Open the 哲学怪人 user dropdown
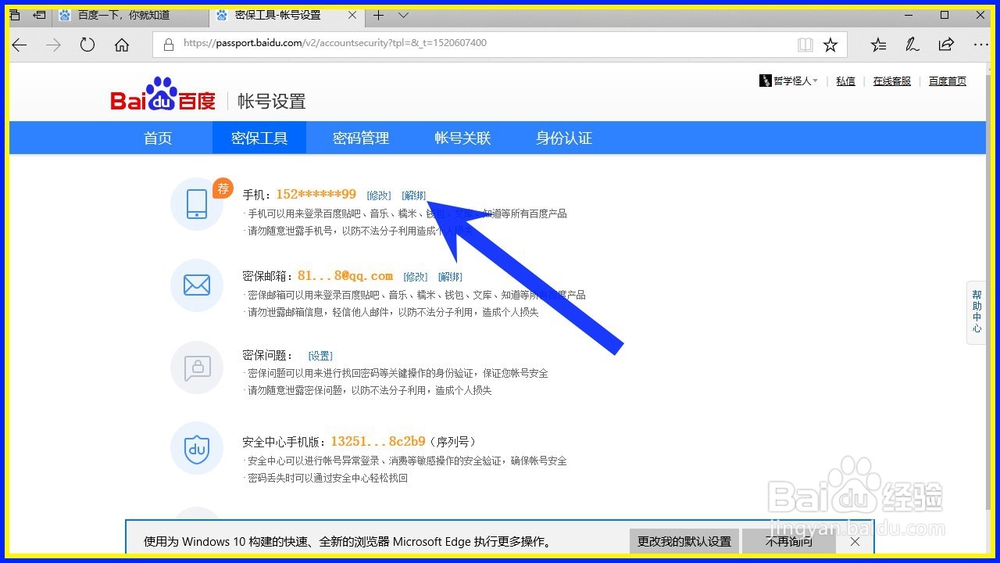Viewport: 1000px width, 563px height. [788, 81]
